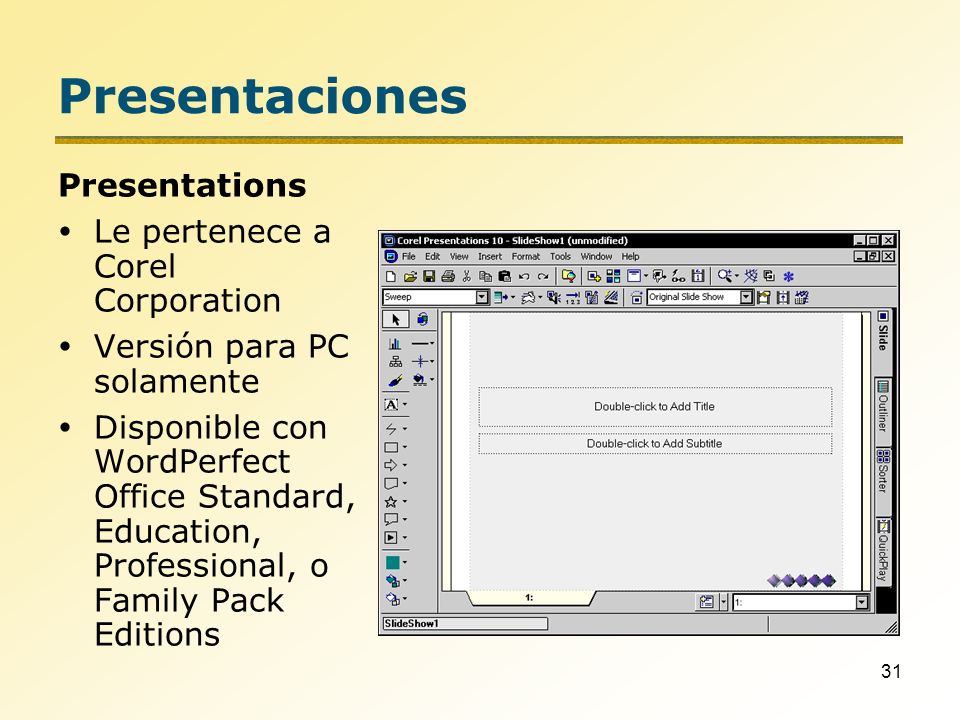Click the New document icon
Viewport: 960px width, 720px height.
[391, 276]
